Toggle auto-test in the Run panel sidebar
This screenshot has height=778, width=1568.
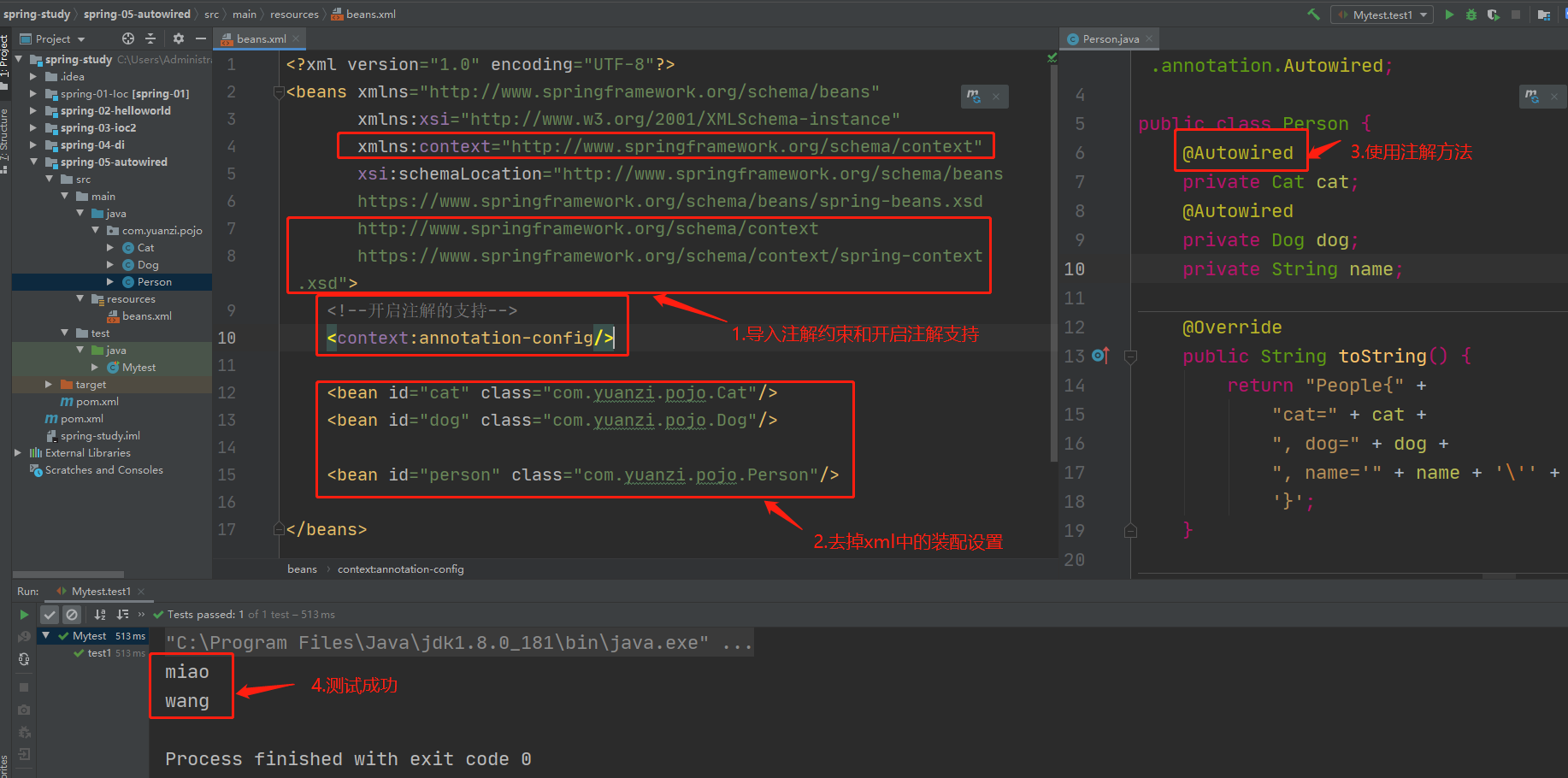(x=24, y=659)
